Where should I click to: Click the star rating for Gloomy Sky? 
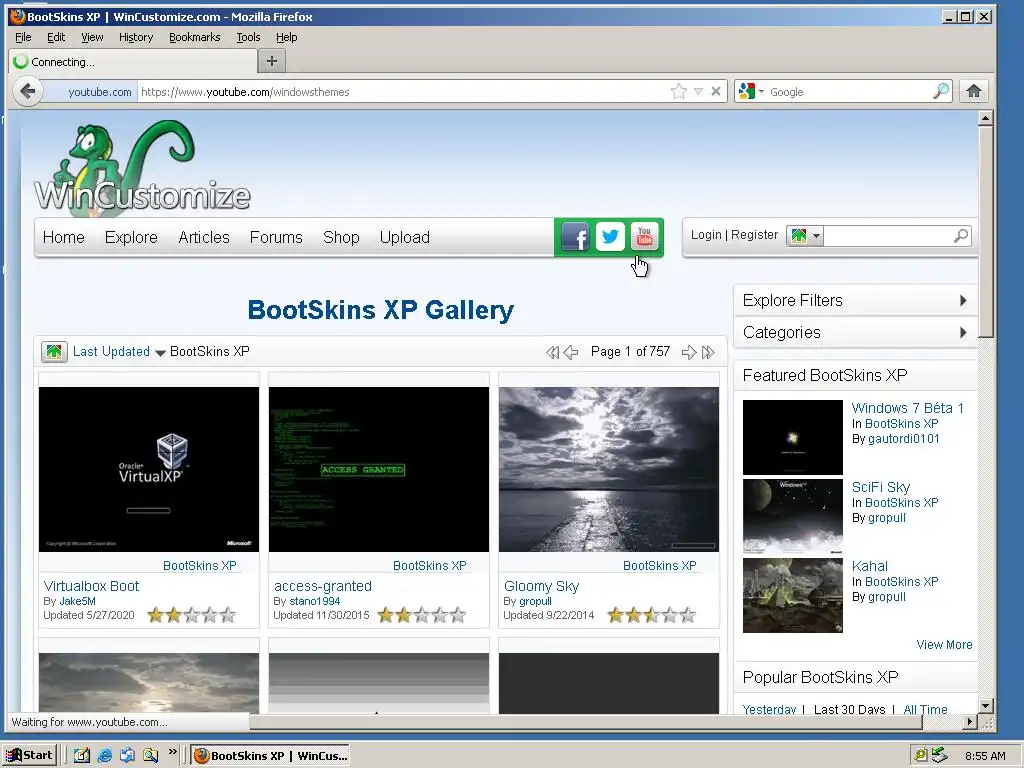(652, 615)
